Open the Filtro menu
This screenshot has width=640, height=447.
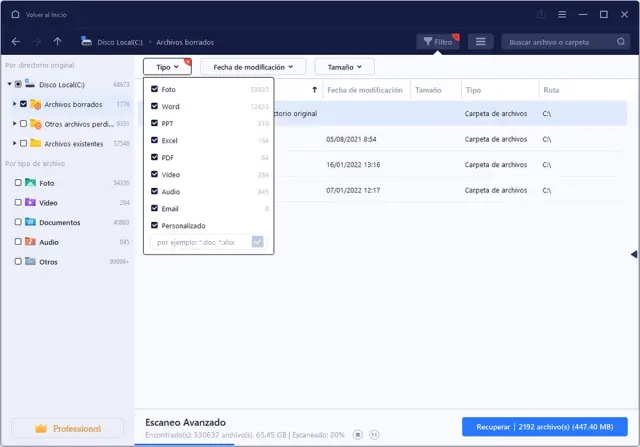[x=439, y=42]
